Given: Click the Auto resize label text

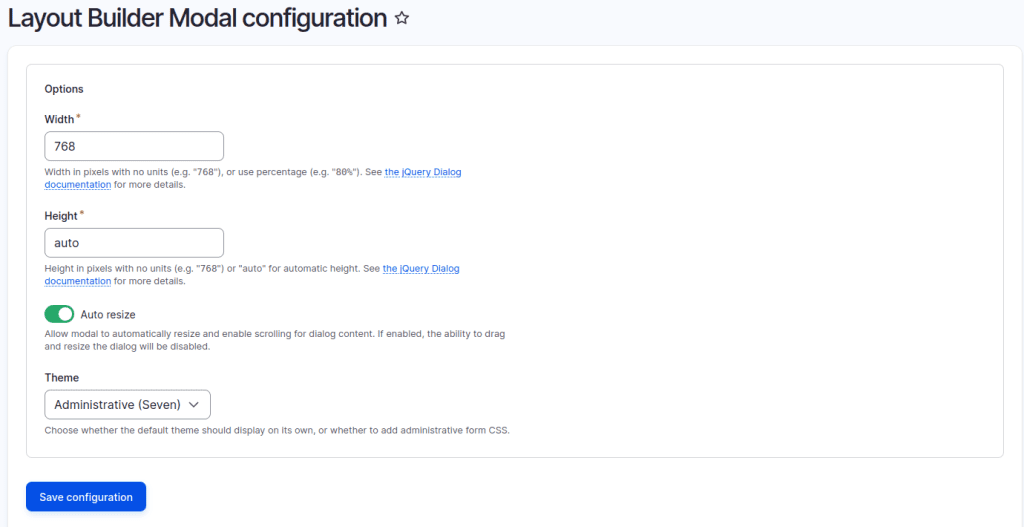Looking at the screenshot, I should (x=108, y=314).
